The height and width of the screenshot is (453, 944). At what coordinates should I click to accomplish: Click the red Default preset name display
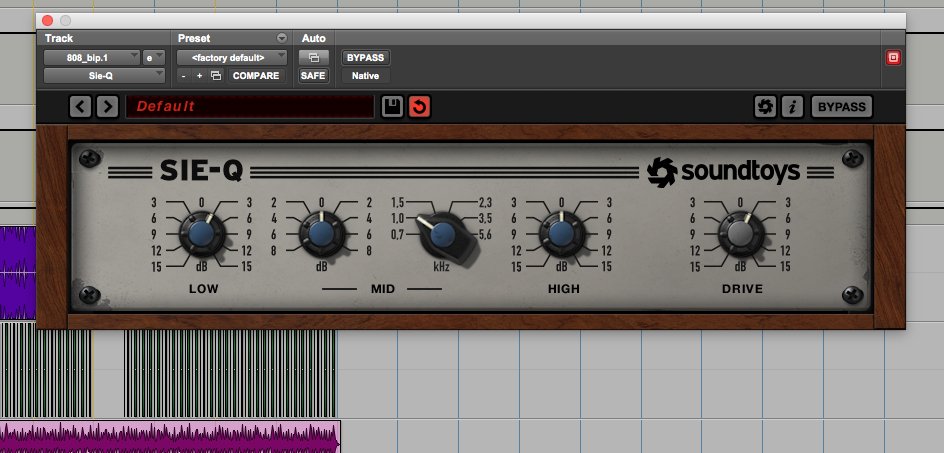[249, 107]
